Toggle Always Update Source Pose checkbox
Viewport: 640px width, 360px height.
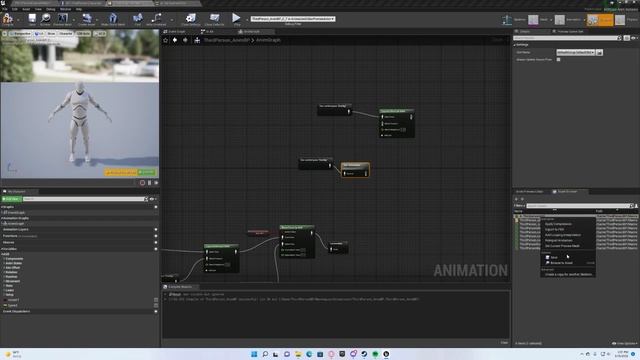[x=558, y=60]
